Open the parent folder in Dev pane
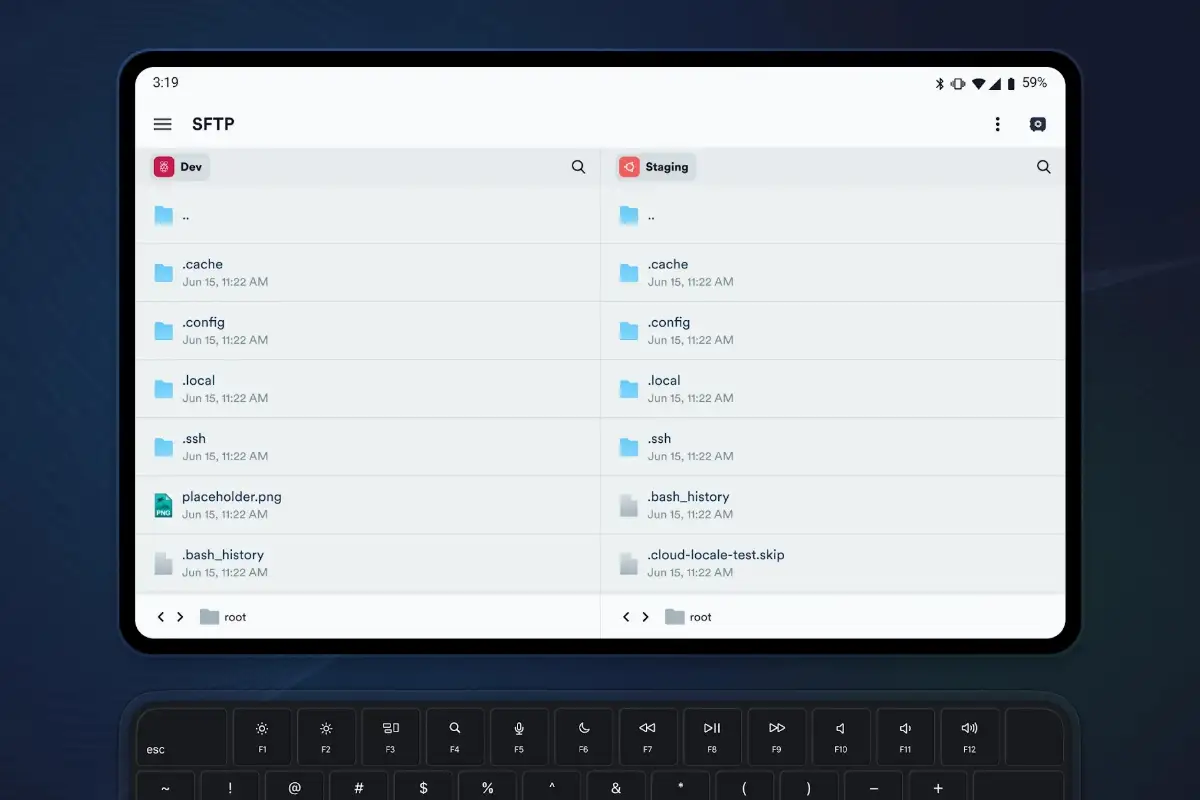Screen dimensions: 1200x800 pyautogui.click(x=368, y=215)
